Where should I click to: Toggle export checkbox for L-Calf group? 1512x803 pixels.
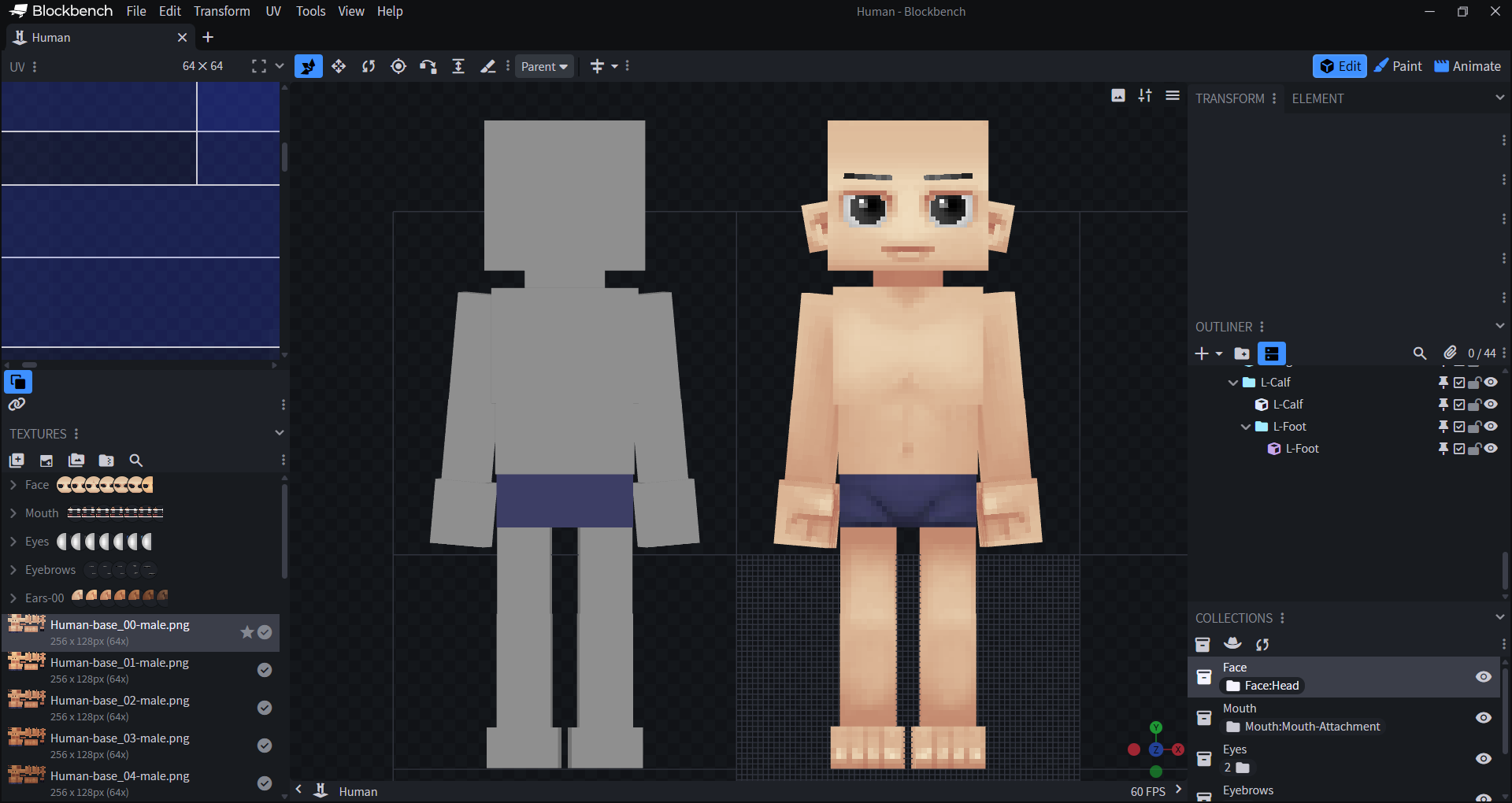point(1459,383)
